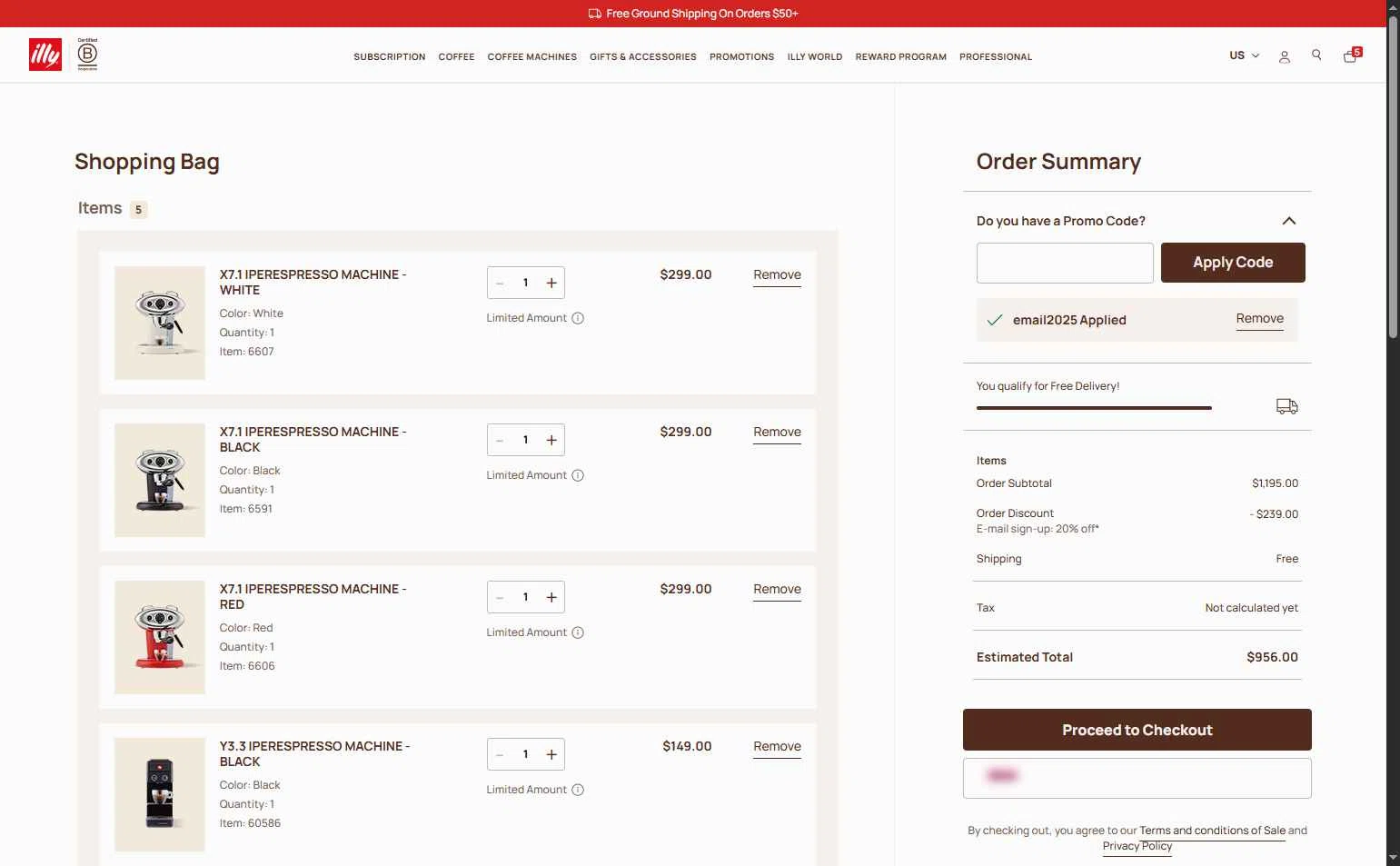The height and width of the screenshot is (866, 1400).
Task: Click the Order Discount -$239.00 value
Action: pyautogui.click(x=1274, y=514)
